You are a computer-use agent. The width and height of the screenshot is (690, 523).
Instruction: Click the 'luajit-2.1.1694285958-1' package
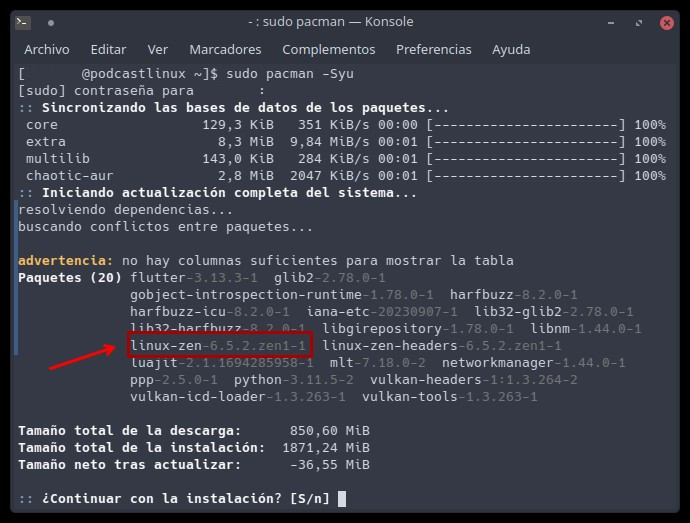(x=222, y=363)
